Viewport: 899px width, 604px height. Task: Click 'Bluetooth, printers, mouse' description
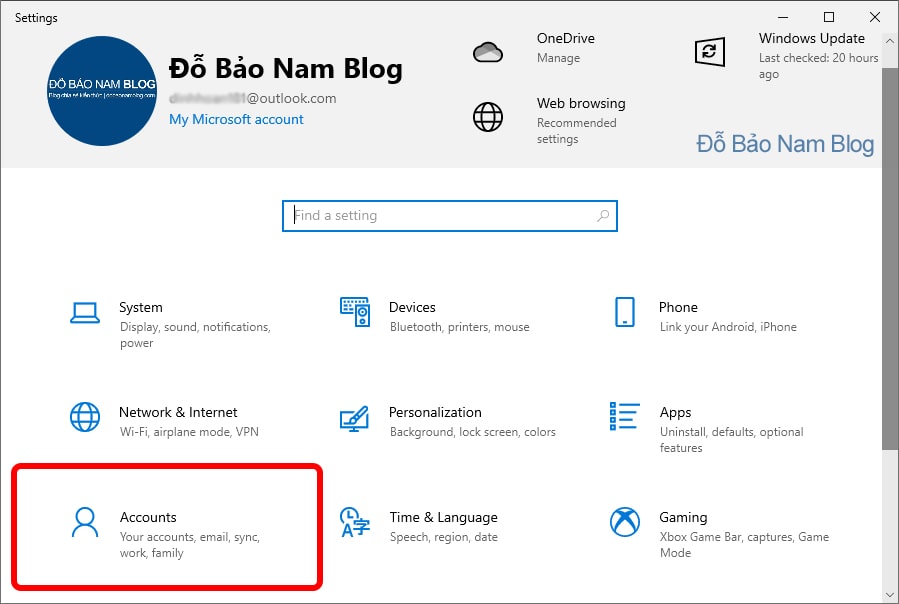(x=459, y=327)
